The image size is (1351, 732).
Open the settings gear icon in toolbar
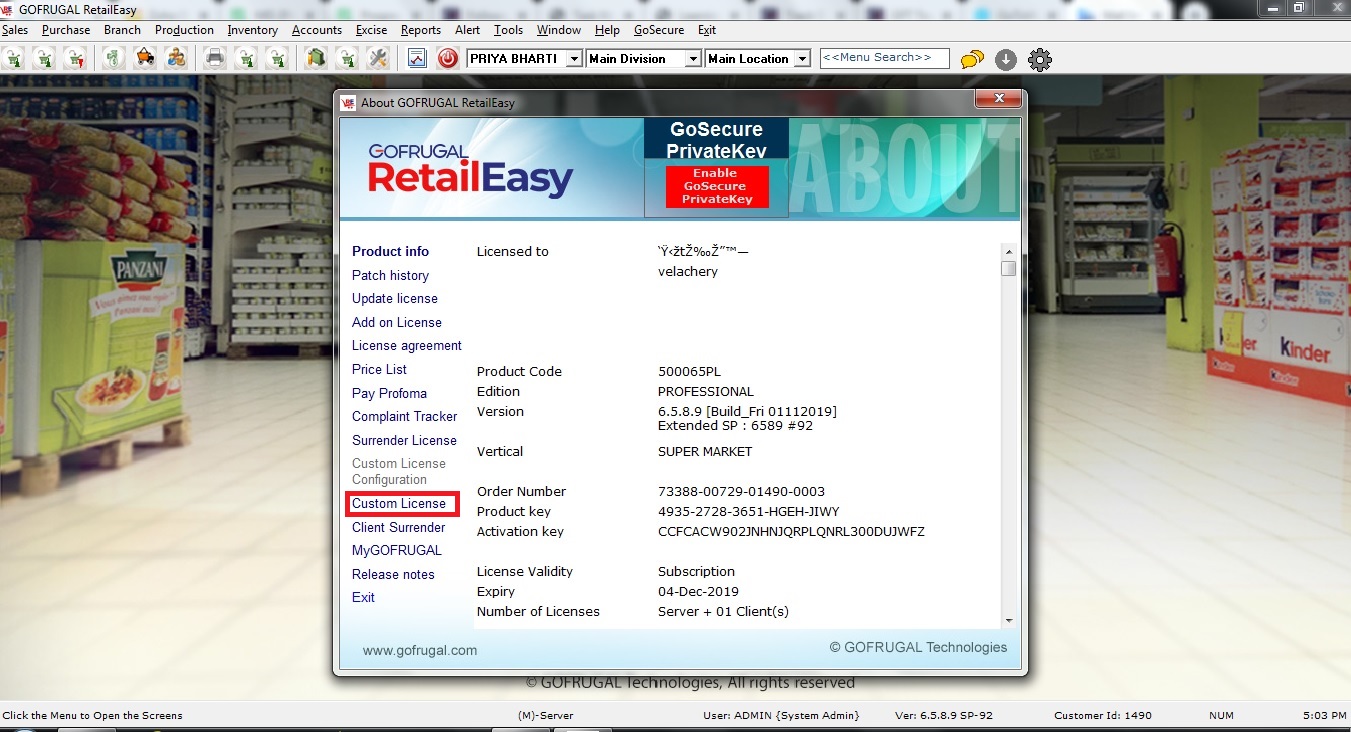click(x=1040, y=59)
